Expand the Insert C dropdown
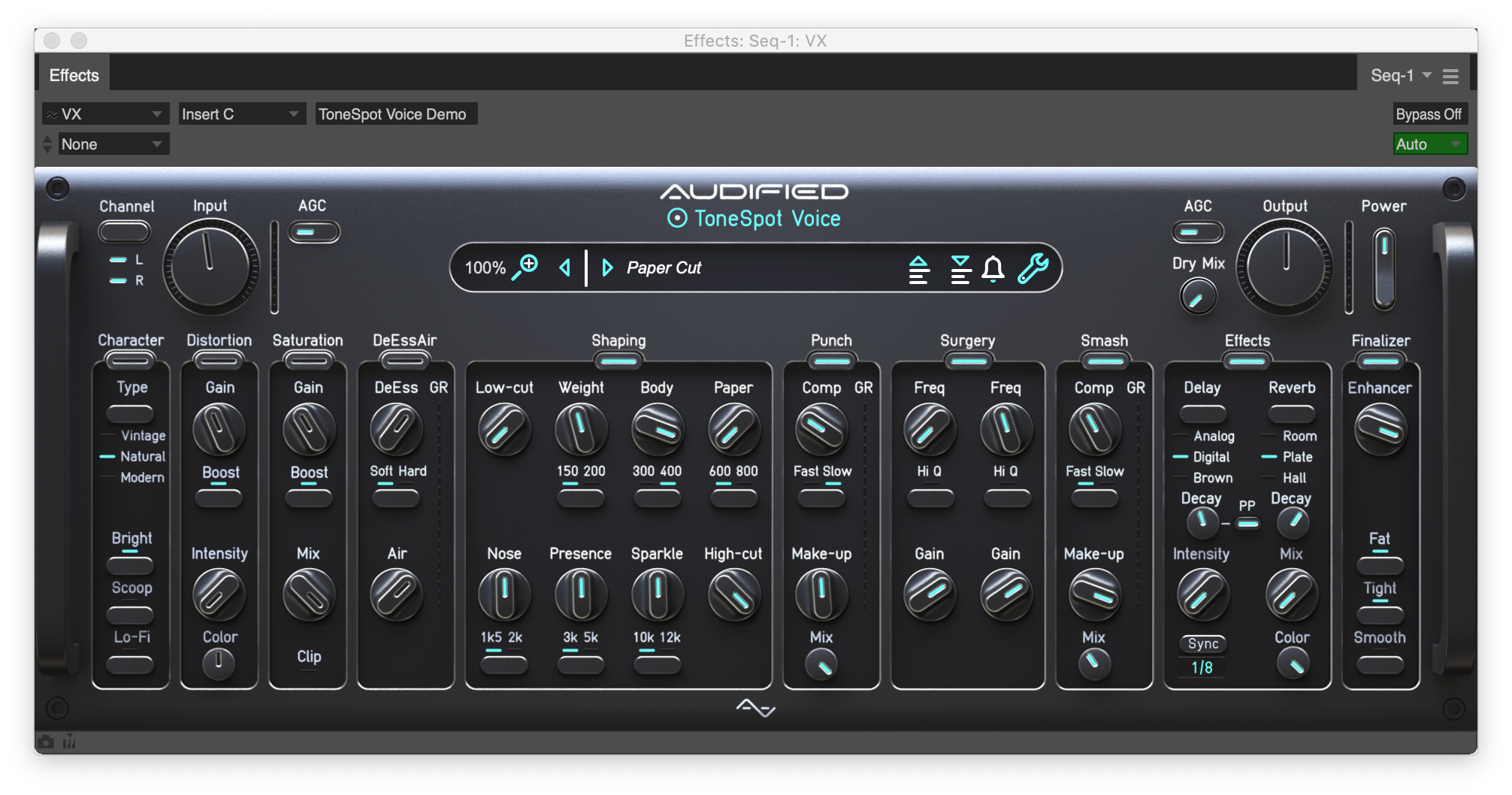This screenshot has height=795, width=1512. [x=241, y=113]
